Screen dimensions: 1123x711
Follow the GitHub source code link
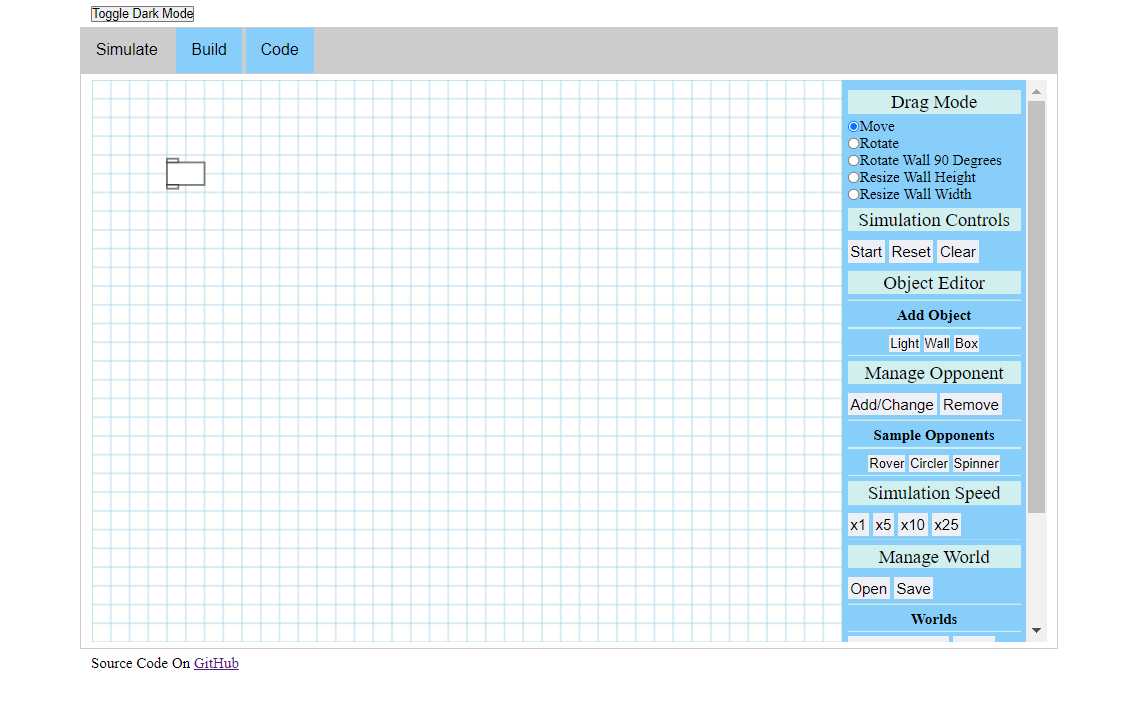coord(216,663)
